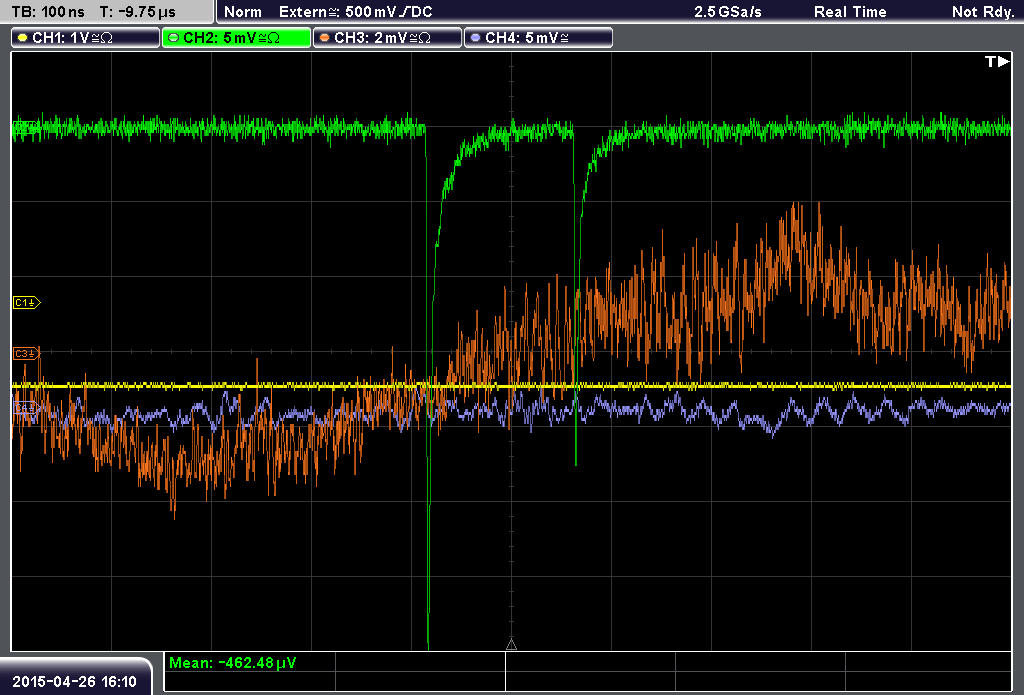Click the blue C4 ground level marker
This screenshot has height=695, width=1024.
[27, 408]
